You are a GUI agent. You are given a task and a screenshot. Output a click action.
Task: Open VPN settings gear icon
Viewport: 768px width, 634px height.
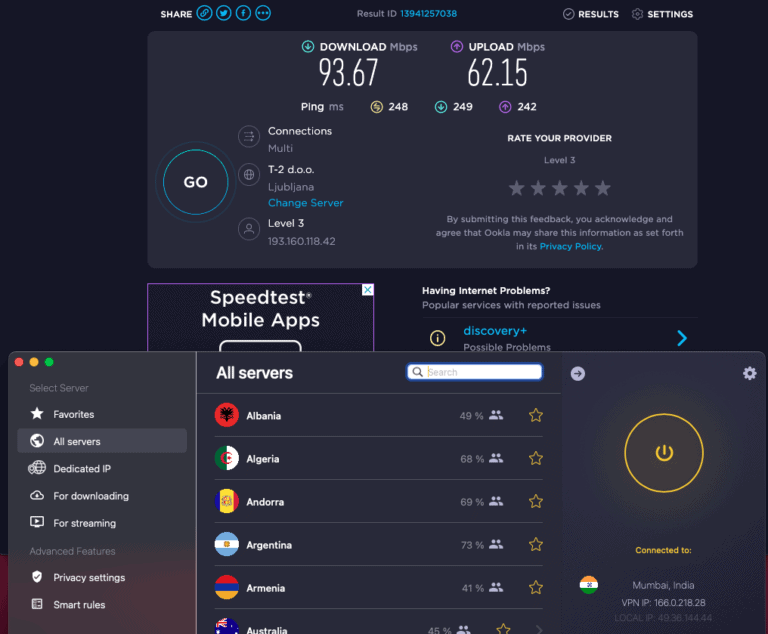tap(749, 373)
